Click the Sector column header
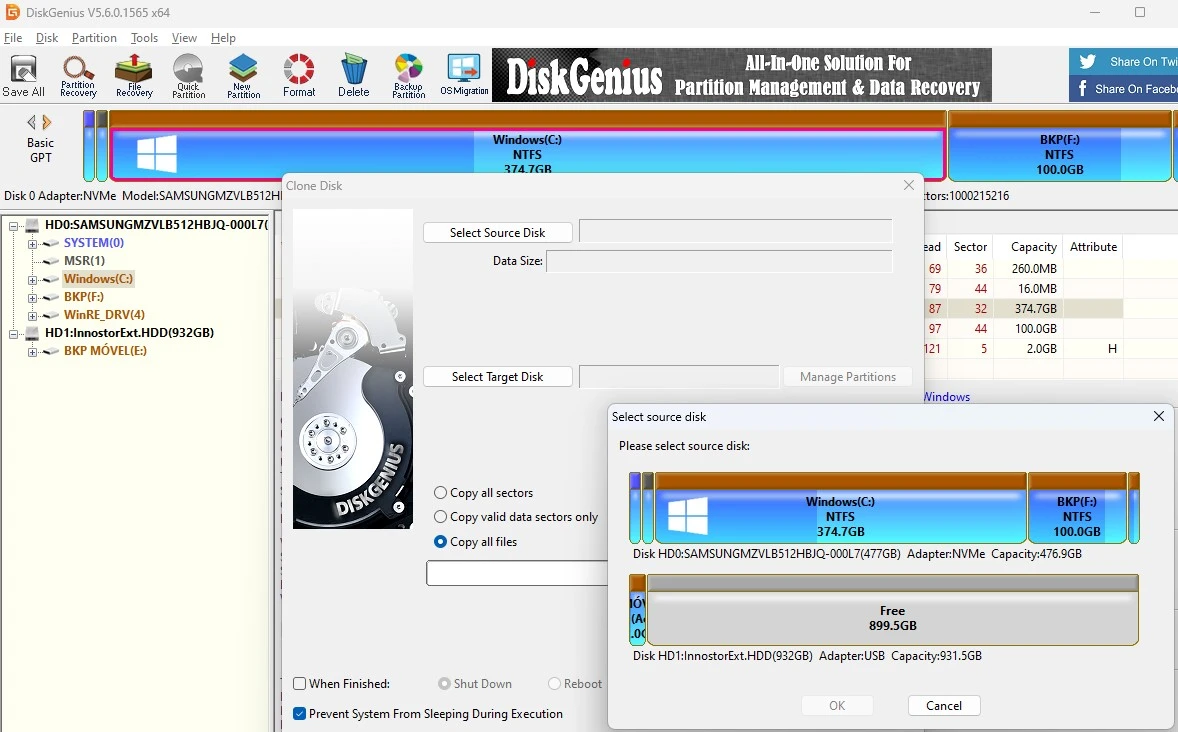 point(970,247)
